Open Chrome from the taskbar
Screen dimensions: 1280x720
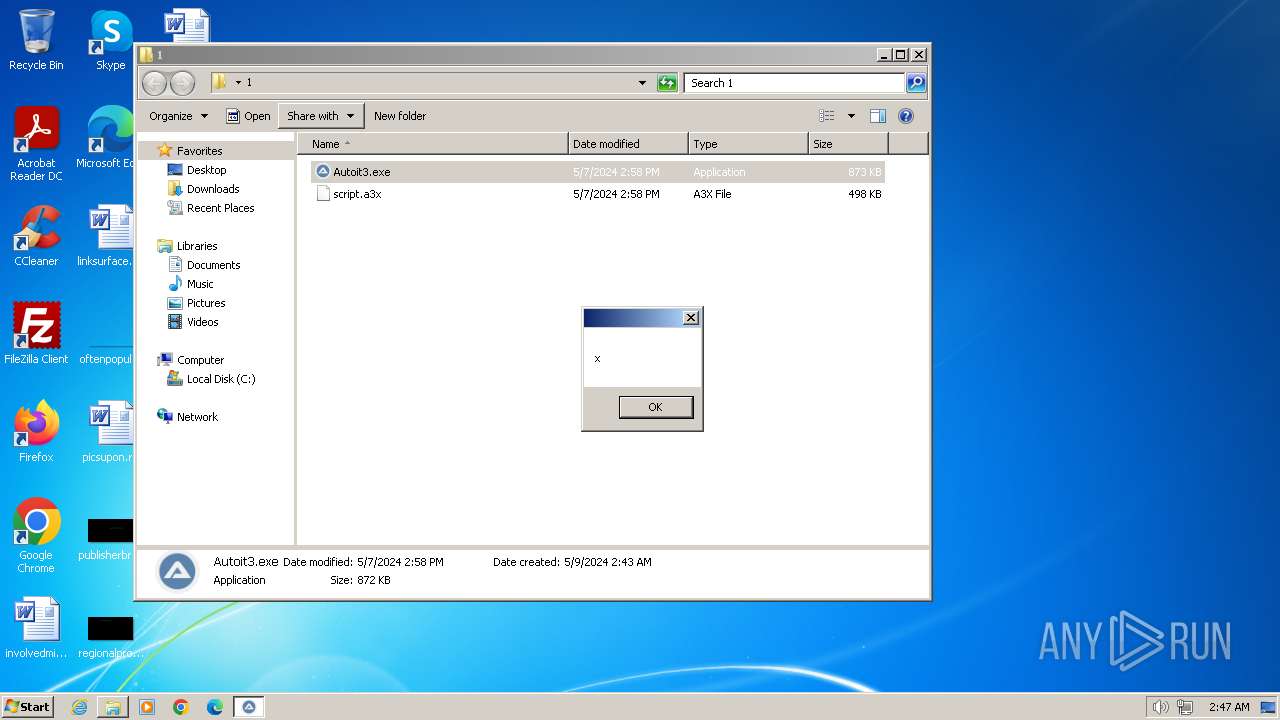(x=181, y=707)
